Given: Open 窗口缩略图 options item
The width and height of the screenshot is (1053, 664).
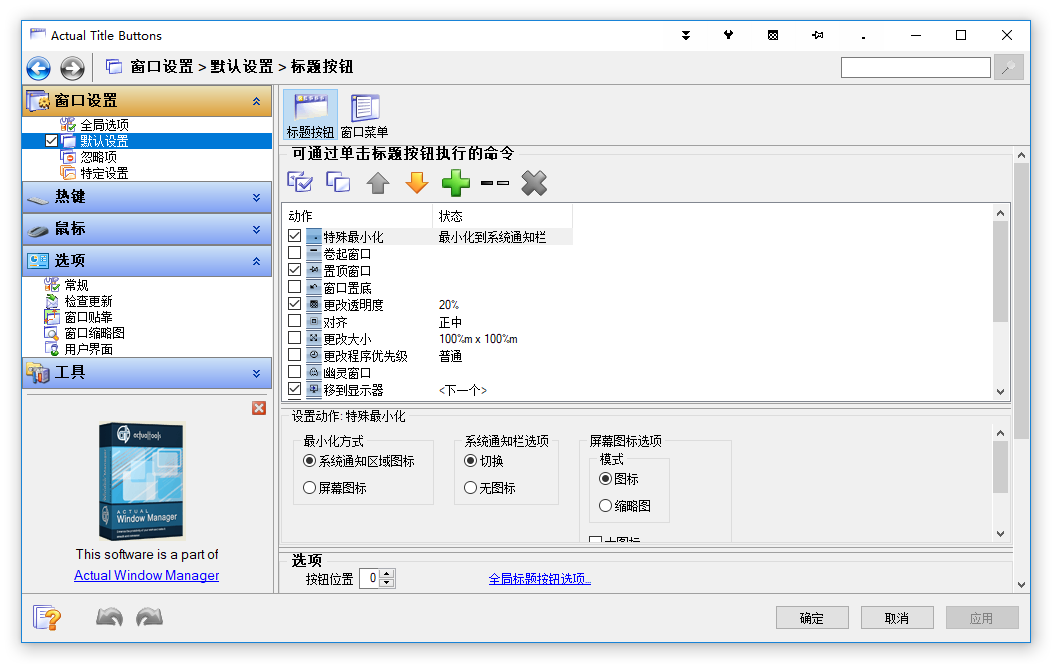Looking at the screenshot, I should [x=94, y=333].
